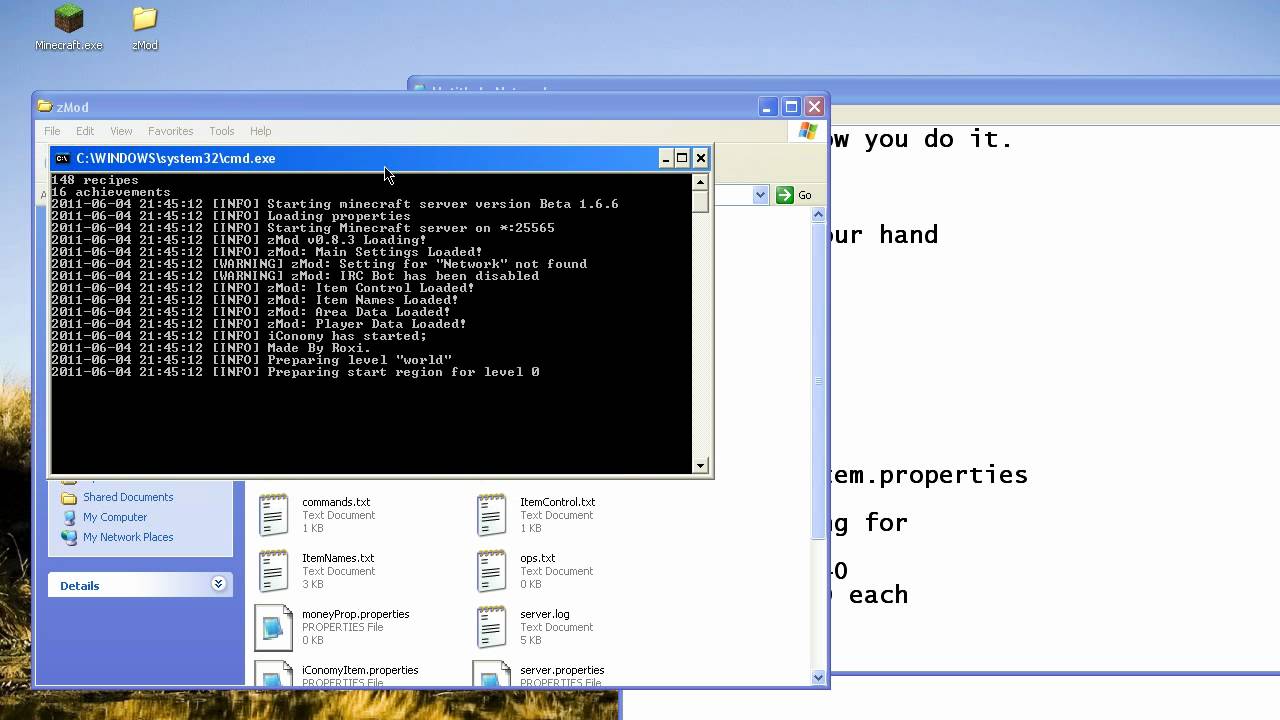1280x720 pixels.
Task: Click "g for" text in Notepad window
Action: [870, 523]
